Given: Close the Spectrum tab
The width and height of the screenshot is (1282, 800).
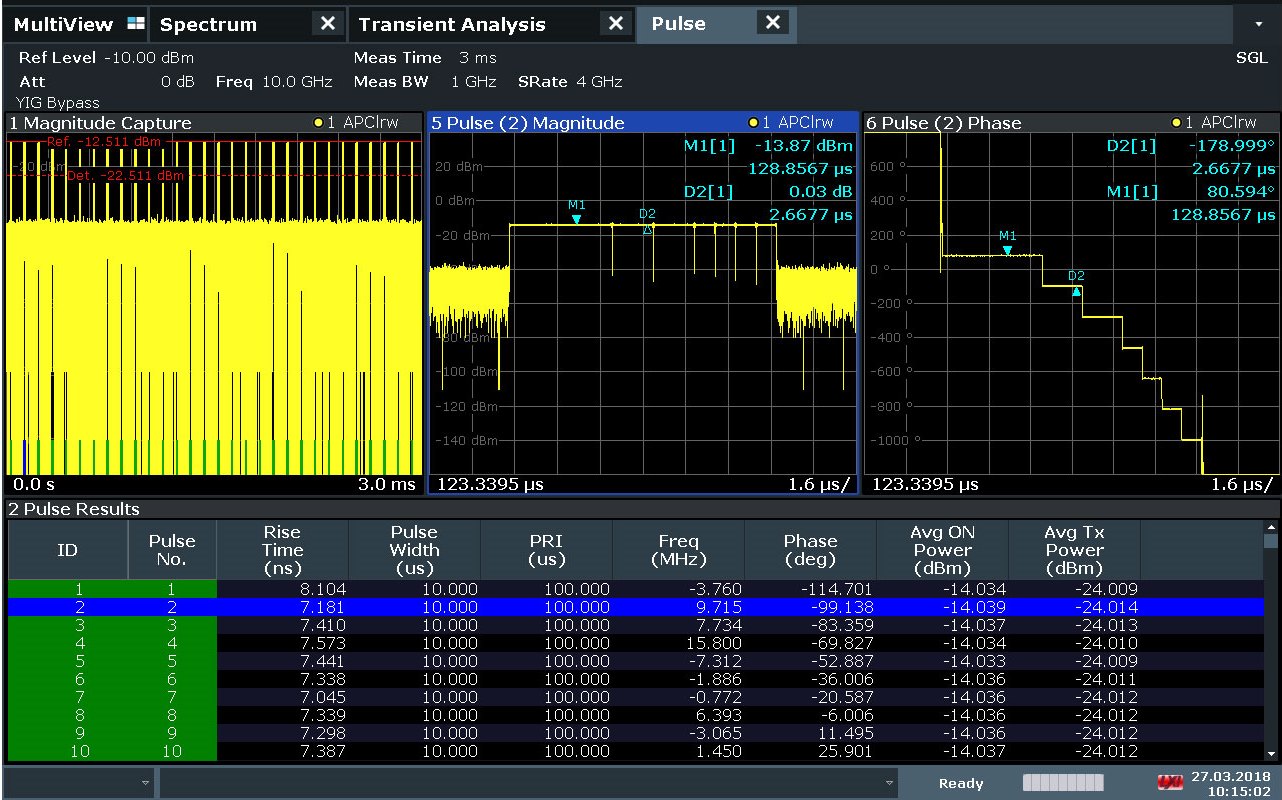Looking at the screenshot, I should pyautogui.click(x=327, y=24).
